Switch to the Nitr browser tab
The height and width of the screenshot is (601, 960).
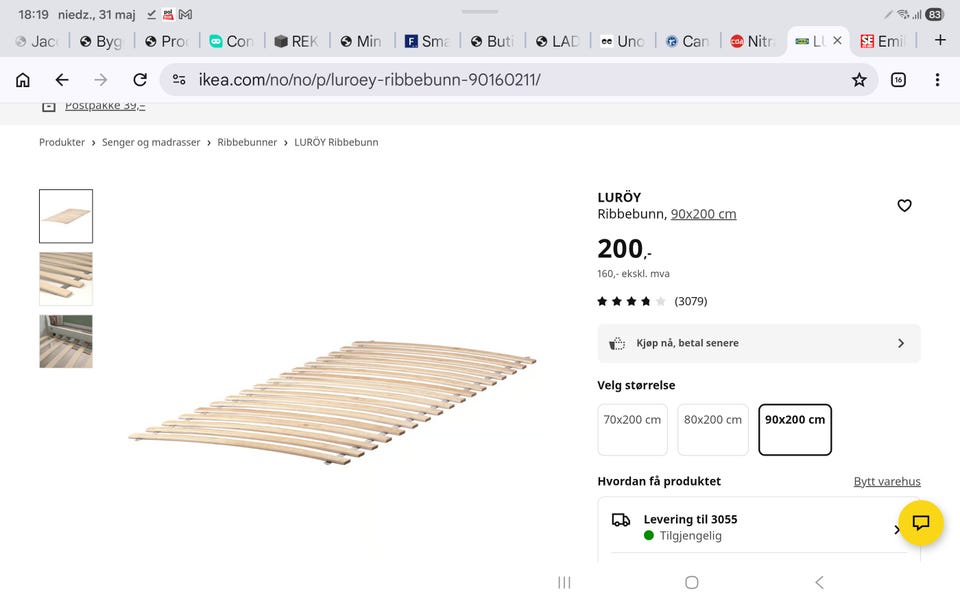[752, 41]
